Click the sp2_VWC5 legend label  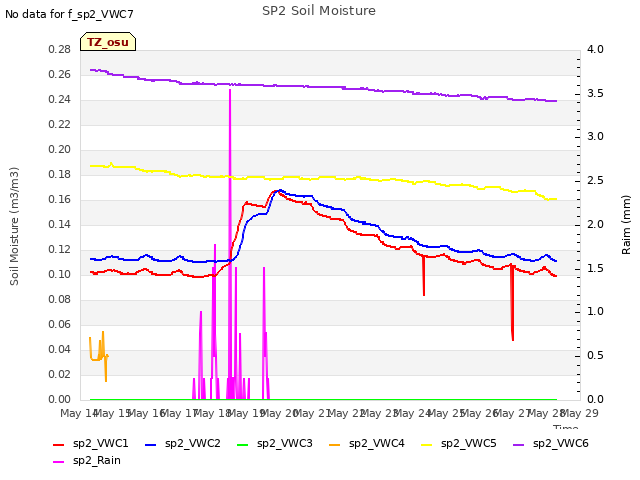469,443
